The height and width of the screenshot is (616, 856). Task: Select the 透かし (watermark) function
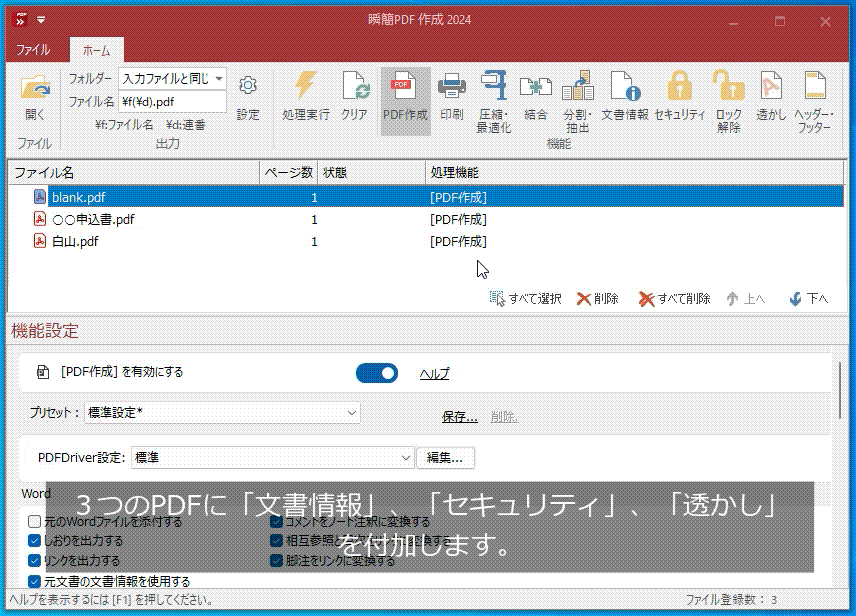[770, 99]
